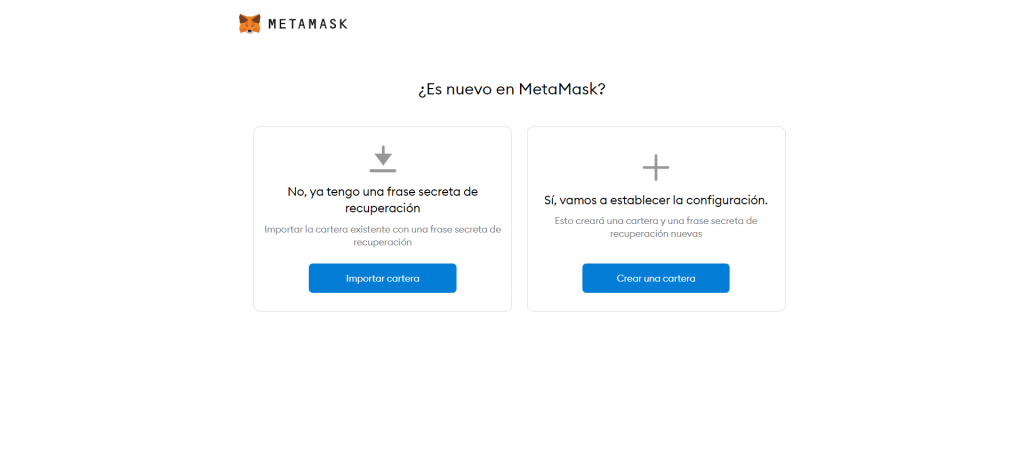This screenshot has height=471, width=1024.
Task: Select the 'Sí, vamos a establecer' title
Action: click(656, 200)
